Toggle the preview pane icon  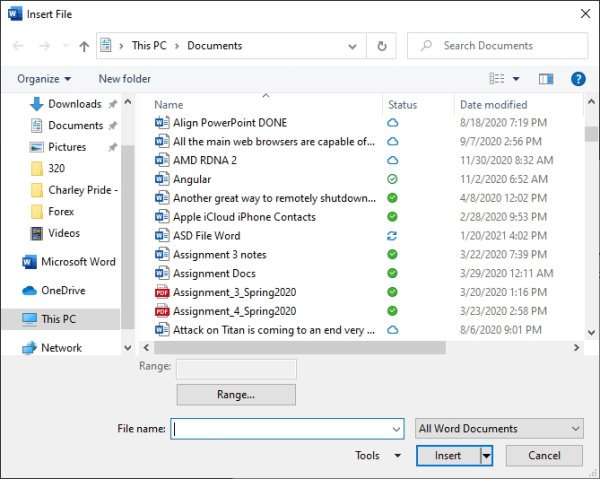tap(546, 79)
